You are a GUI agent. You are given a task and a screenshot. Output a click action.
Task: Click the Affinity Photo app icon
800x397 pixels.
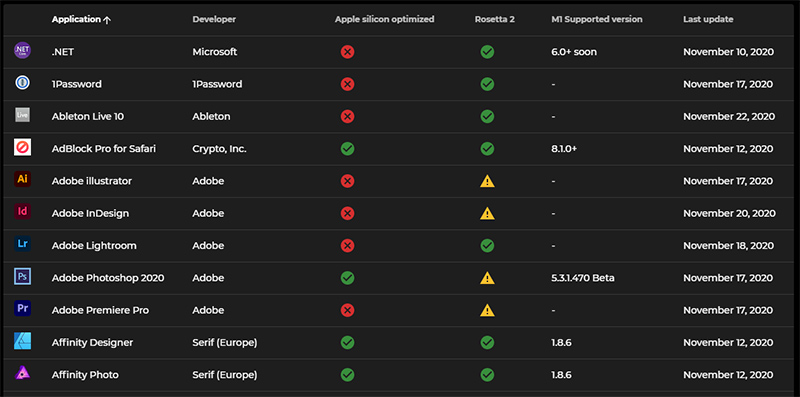point(22,373)
